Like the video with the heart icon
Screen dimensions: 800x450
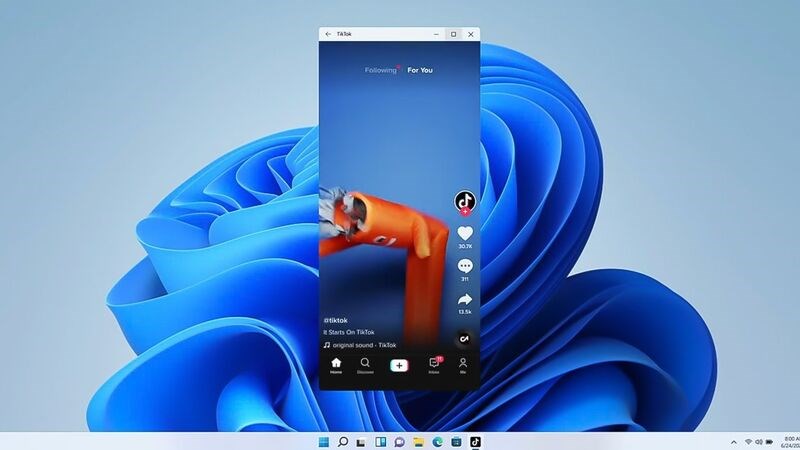coord(465,233)
